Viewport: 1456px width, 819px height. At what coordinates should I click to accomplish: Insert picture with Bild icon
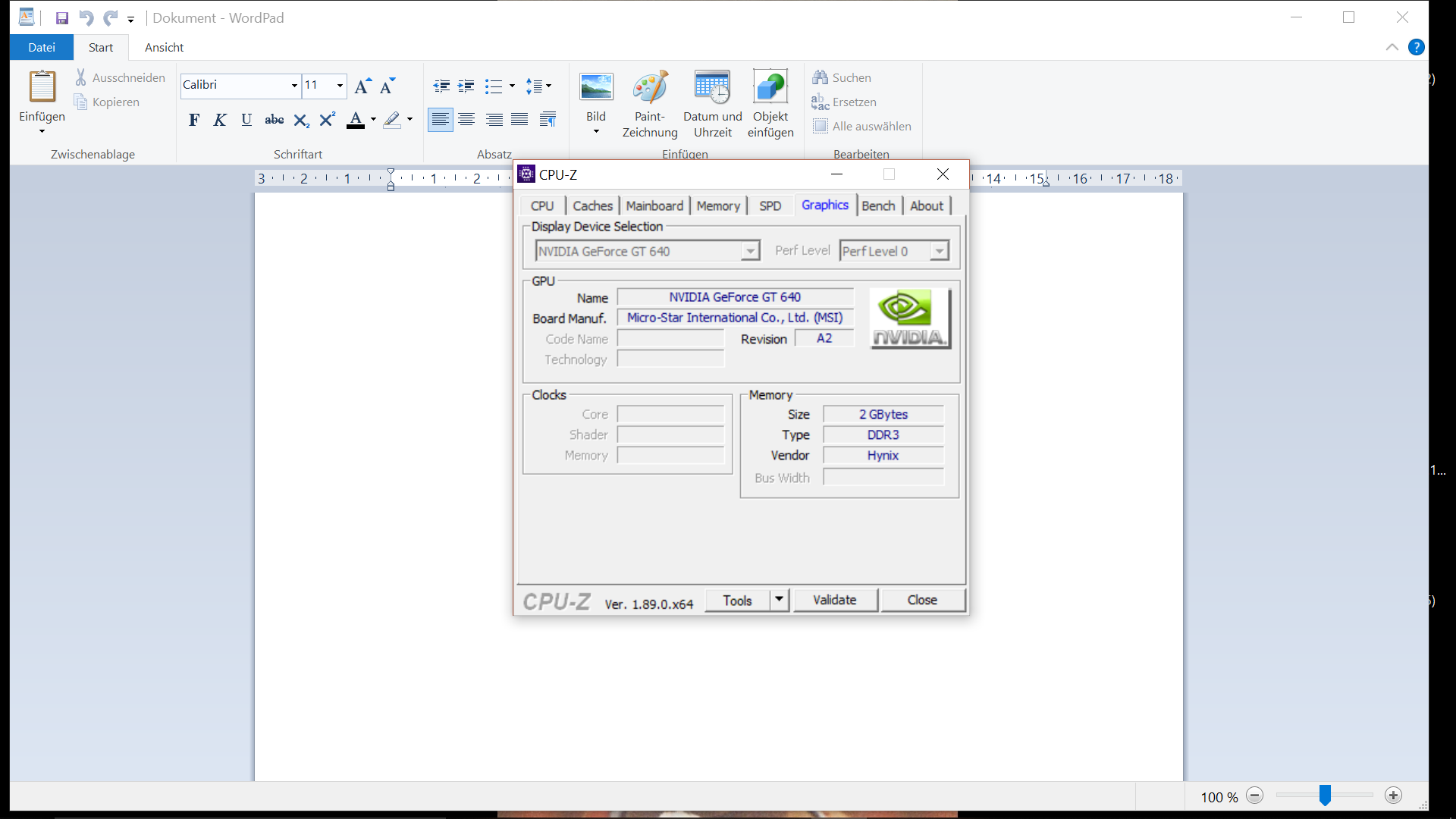[596, 88]
